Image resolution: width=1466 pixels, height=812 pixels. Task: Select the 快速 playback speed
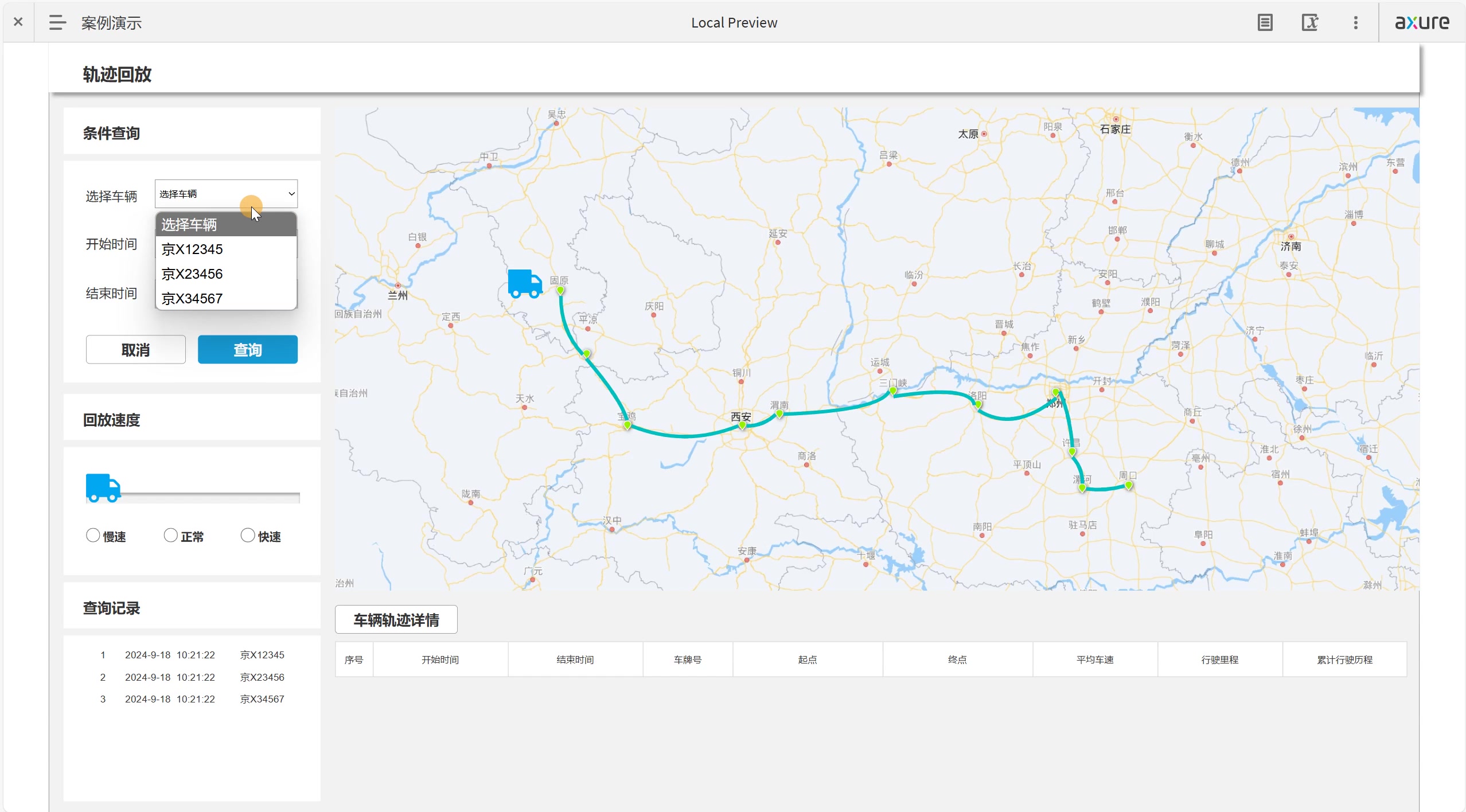(248, 535)
